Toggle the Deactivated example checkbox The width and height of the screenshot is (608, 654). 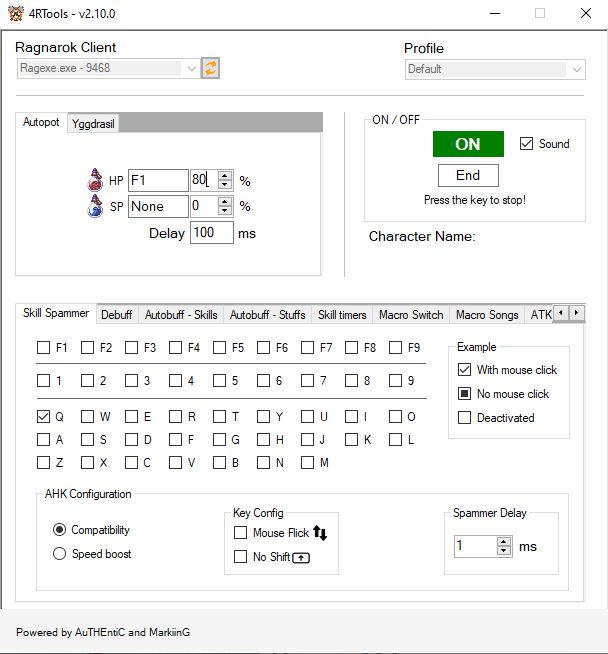click(x=464, y=418)
